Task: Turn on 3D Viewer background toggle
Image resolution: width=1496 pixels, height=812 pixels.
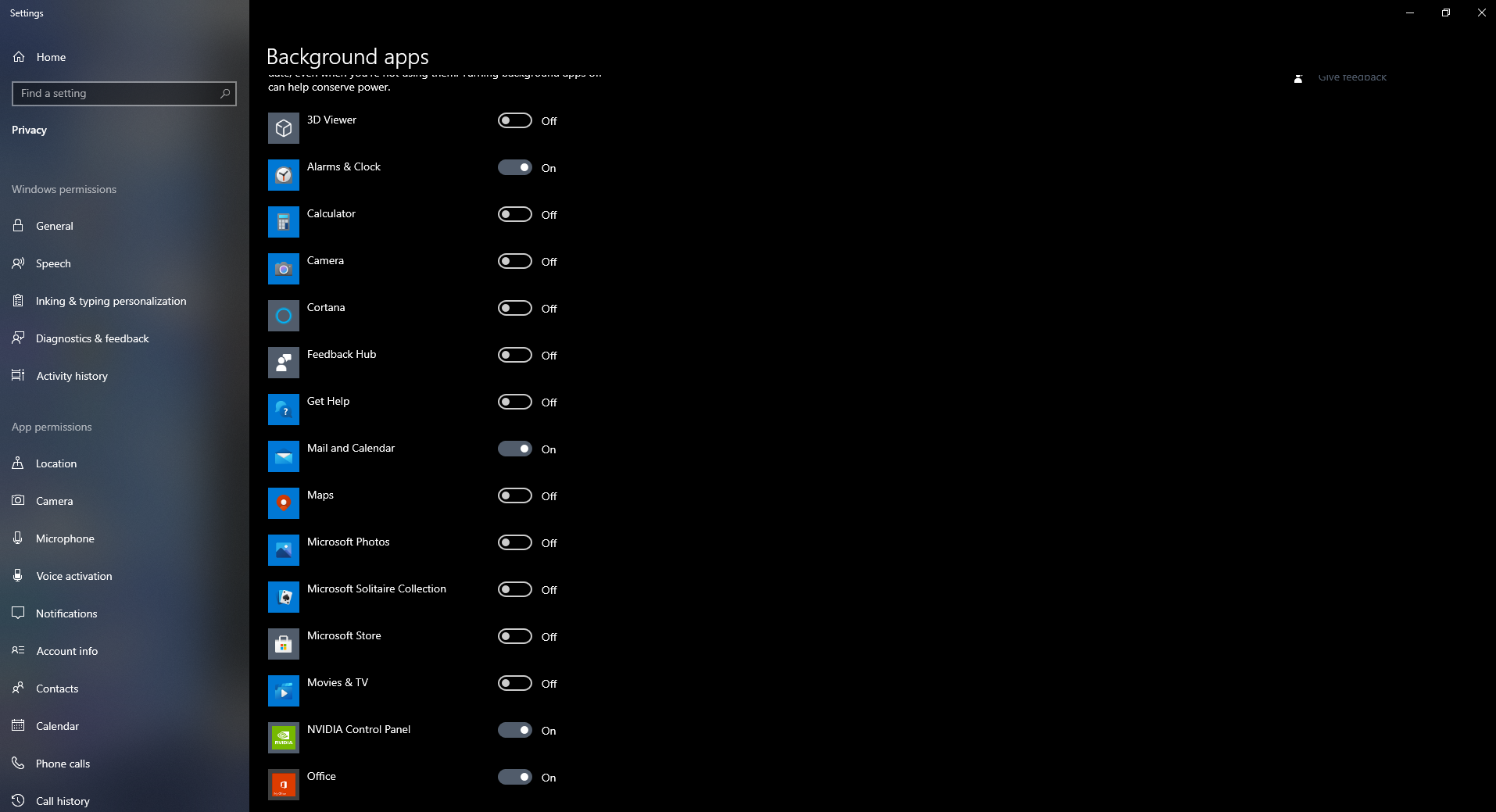Action: tap(515, 120)
